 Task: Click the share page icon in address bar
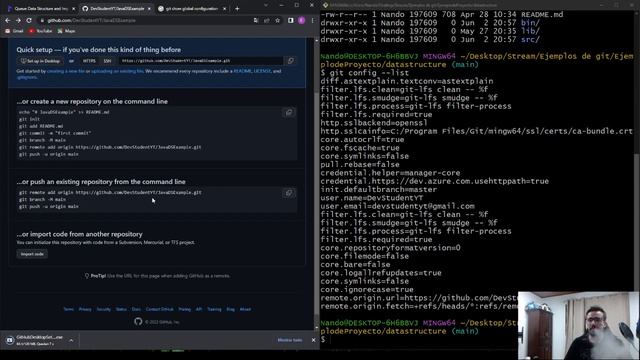(267, 20)
